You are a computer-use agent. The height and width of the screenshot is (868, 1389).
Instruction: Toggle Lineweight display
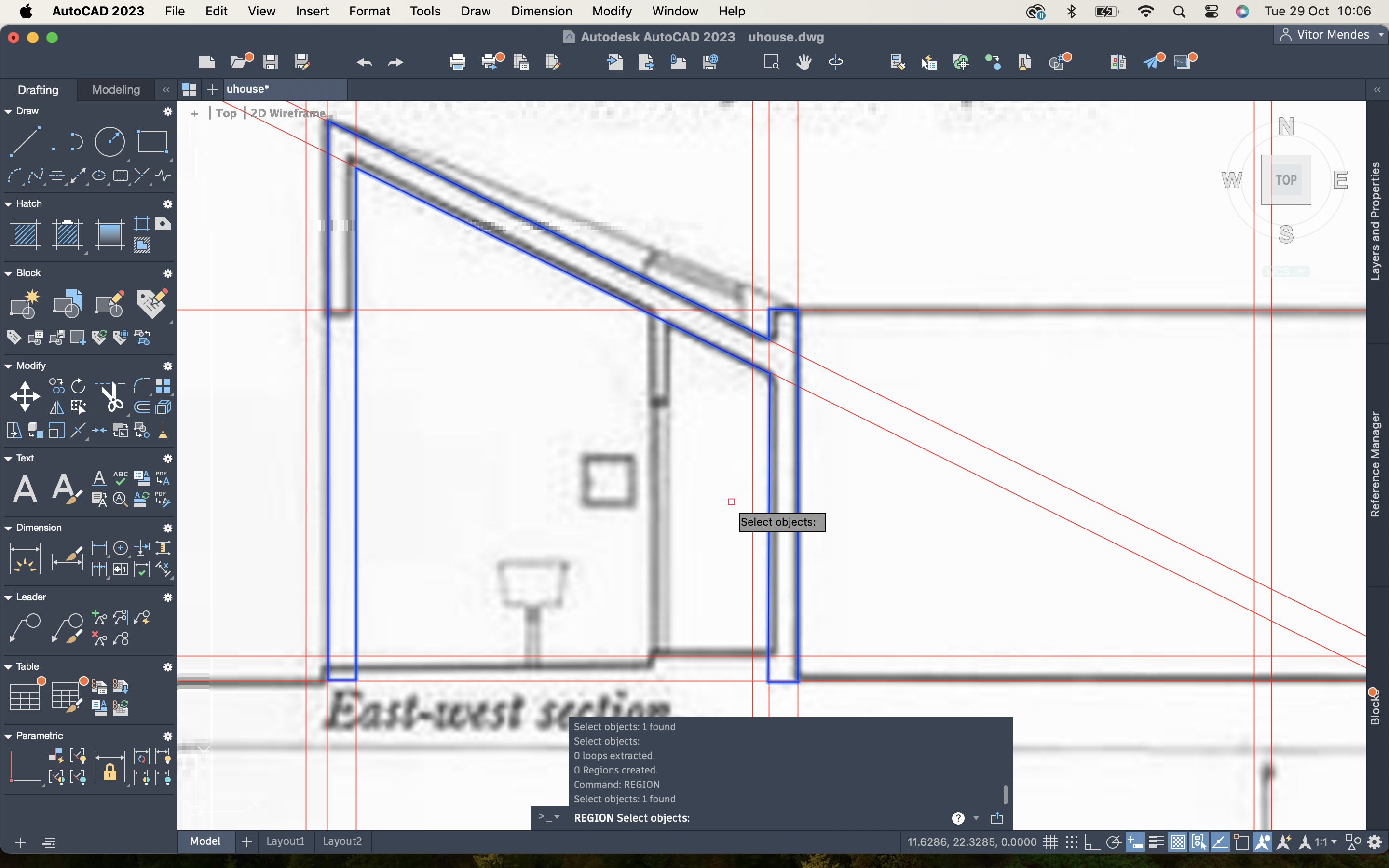click(x=1156, y=842)
